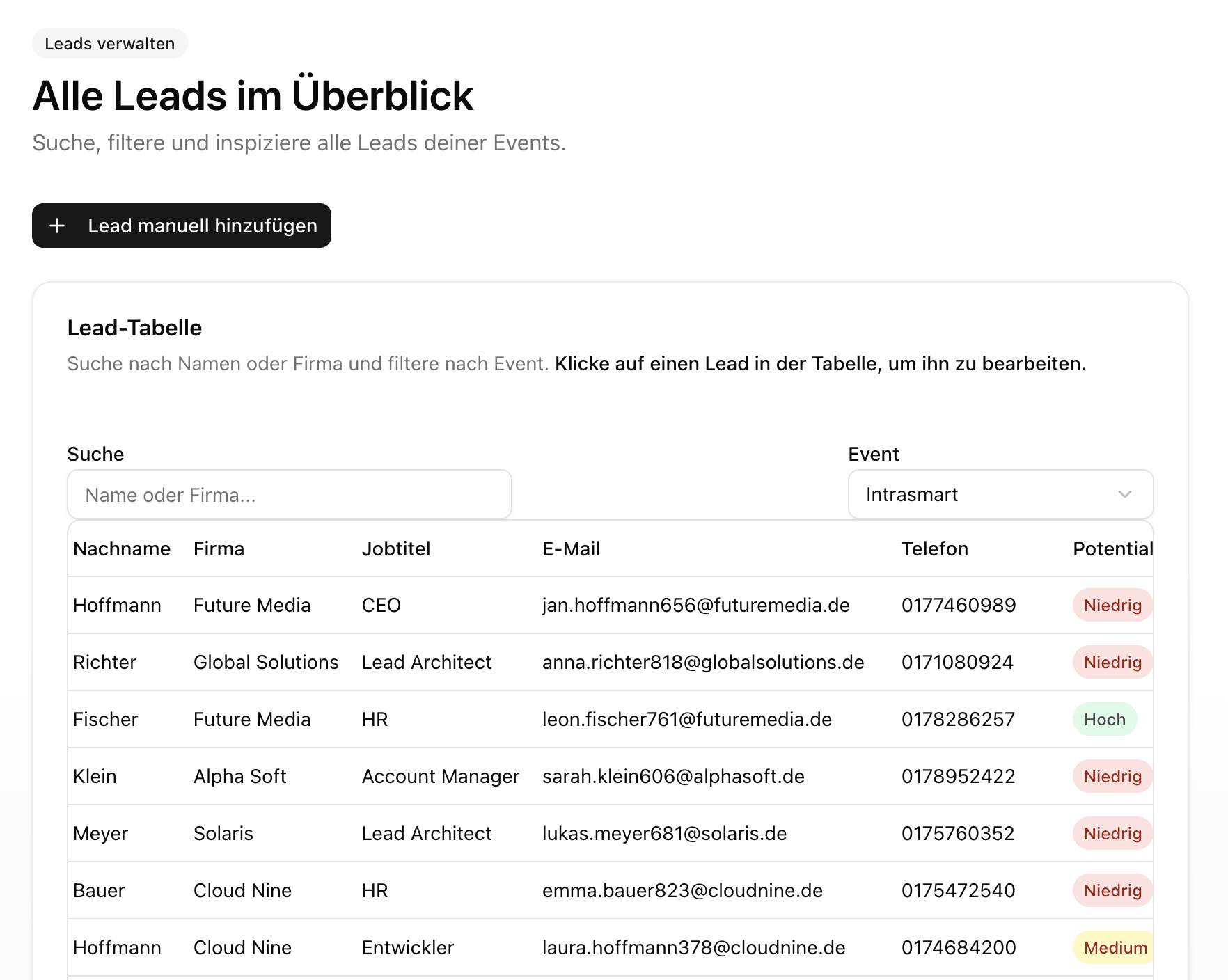Click the Hoch badge for Fischer
Screen dimensions: 1228x980
[x=1104, y=719]
